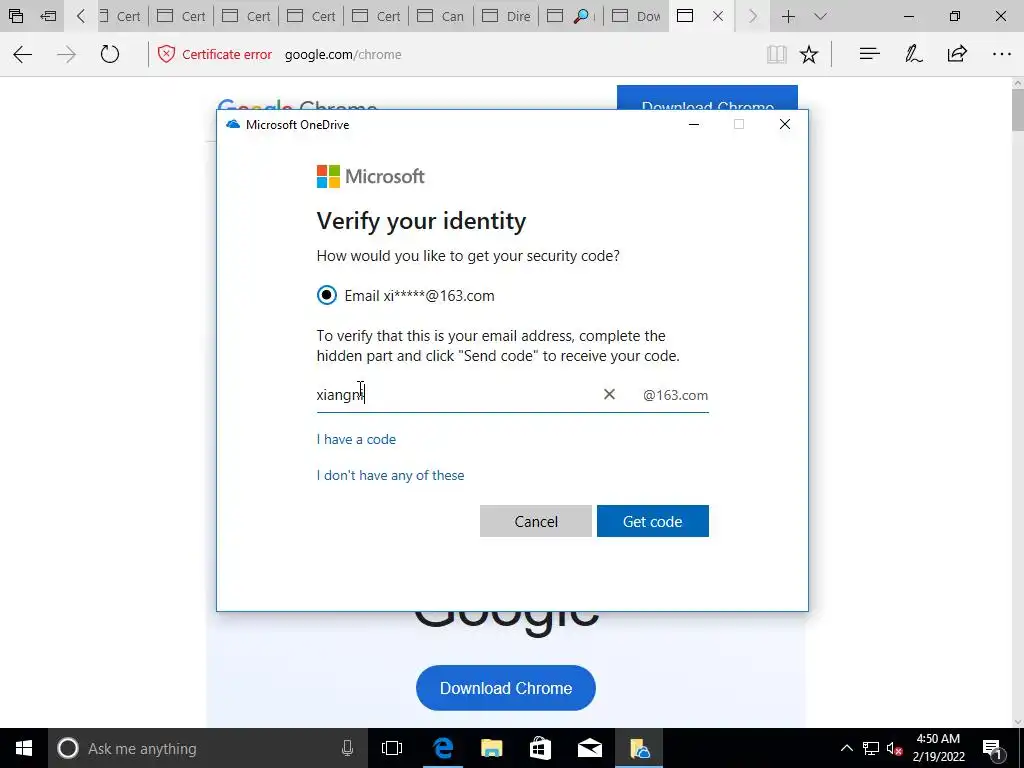Refresh the page in Edge
The image size is (1024, 768).
110,54
